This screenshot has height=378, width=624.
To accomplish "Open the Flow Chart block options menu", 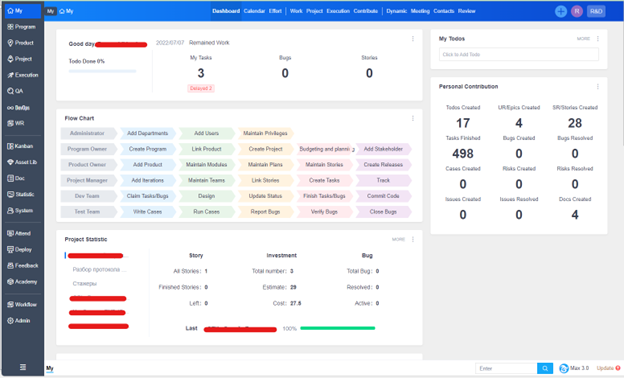I will click(x=413, y=118).
